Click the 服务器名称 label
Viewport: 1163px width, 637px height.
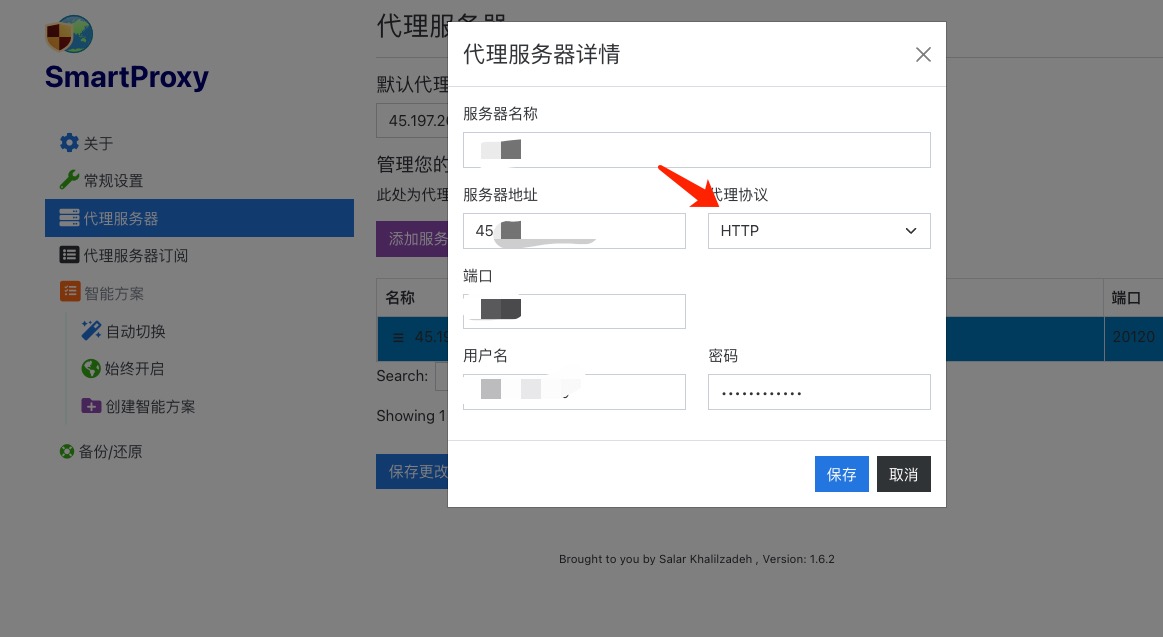[500, 113]
